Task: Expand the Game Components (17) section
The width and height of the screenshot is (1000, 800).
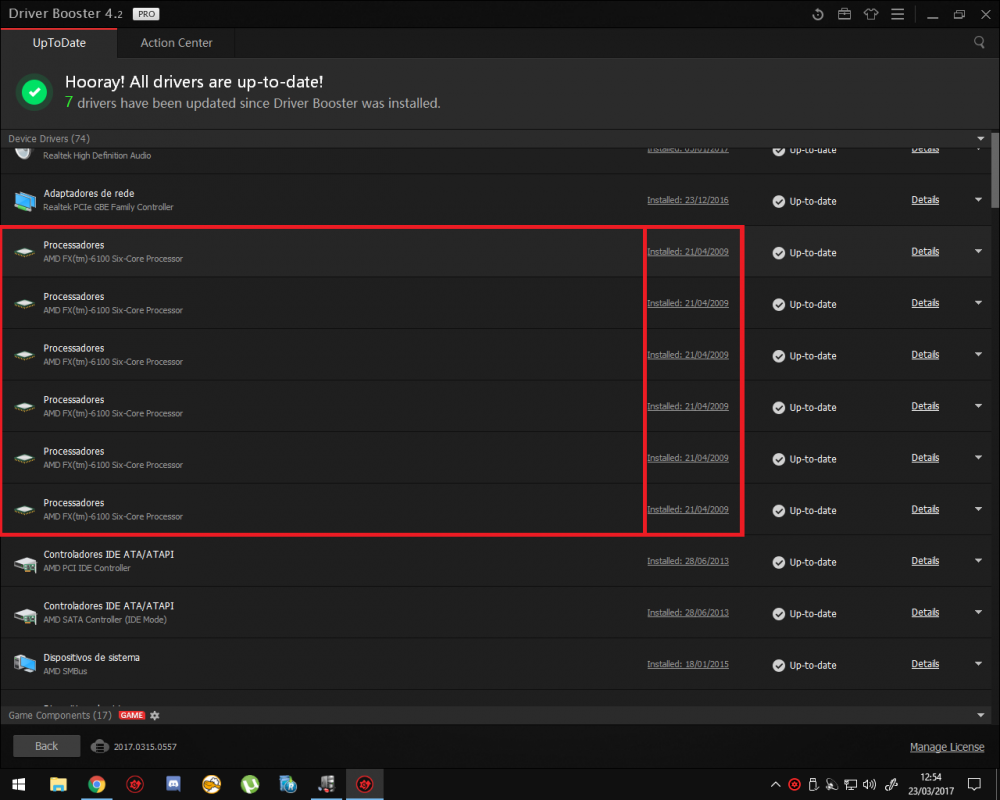Action: (980, 715)
